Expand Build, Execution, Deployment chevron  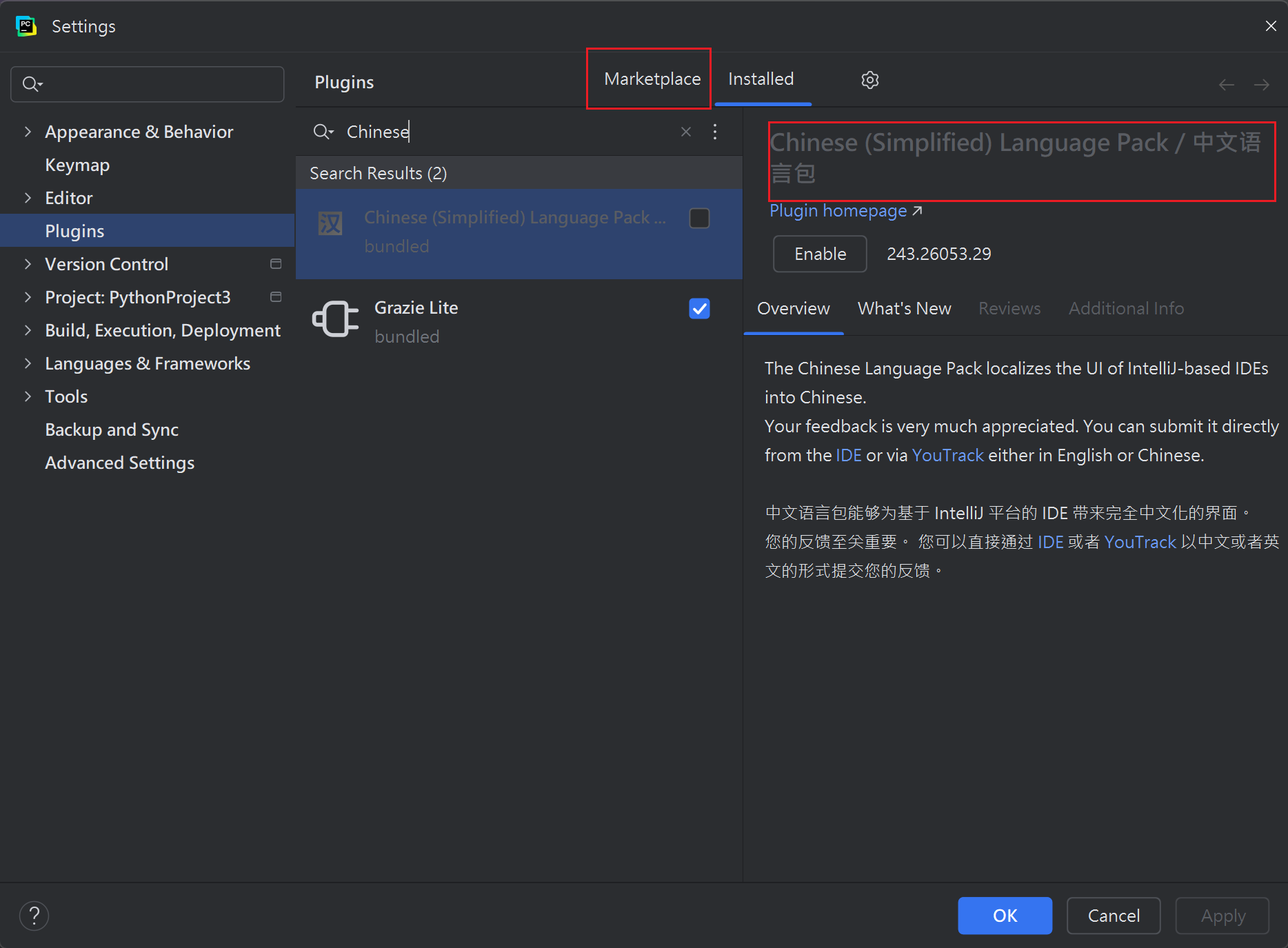point(28,330)
